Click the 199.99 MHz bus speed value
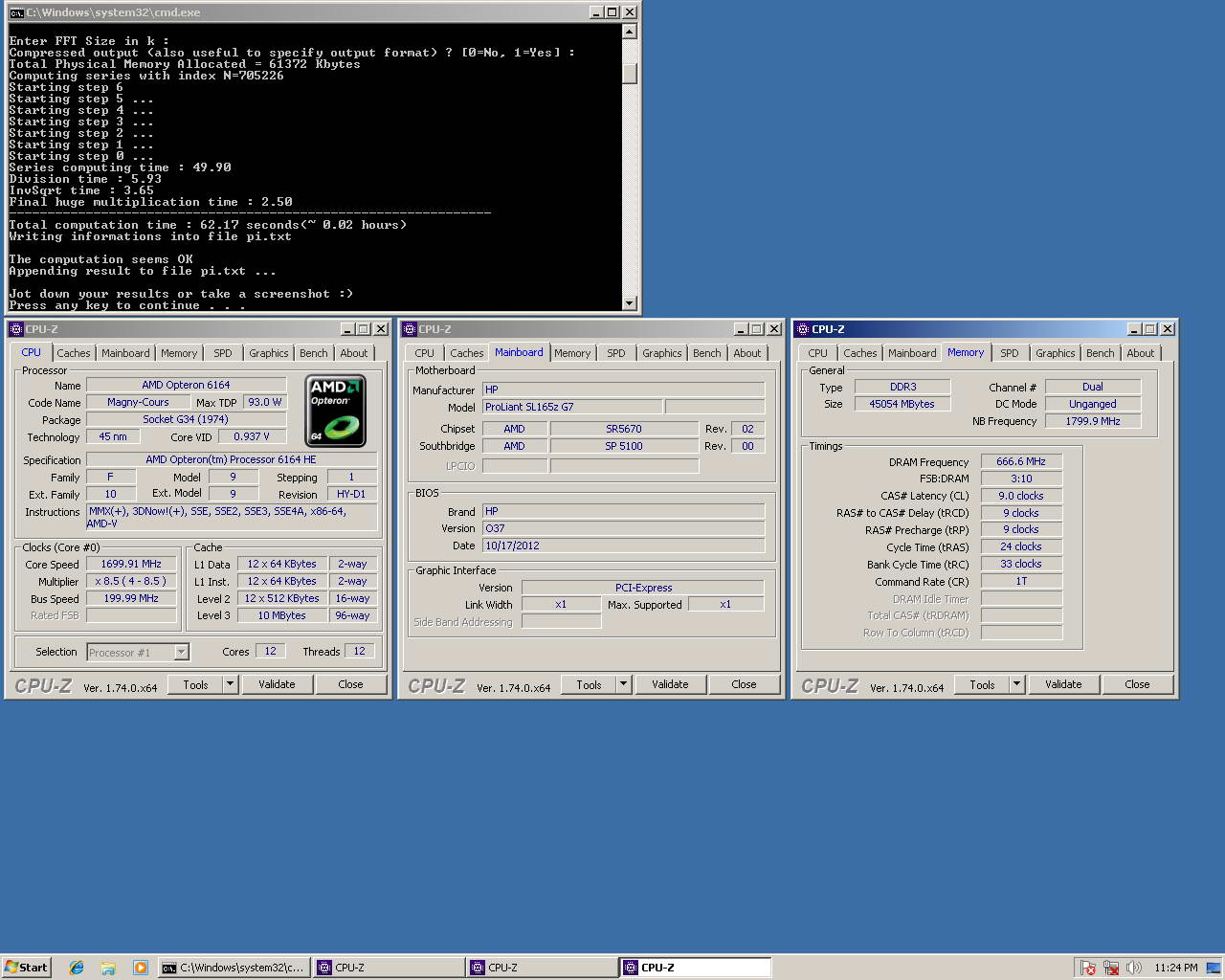Screen dimensions: 1225x980 (x=131, y=598)
